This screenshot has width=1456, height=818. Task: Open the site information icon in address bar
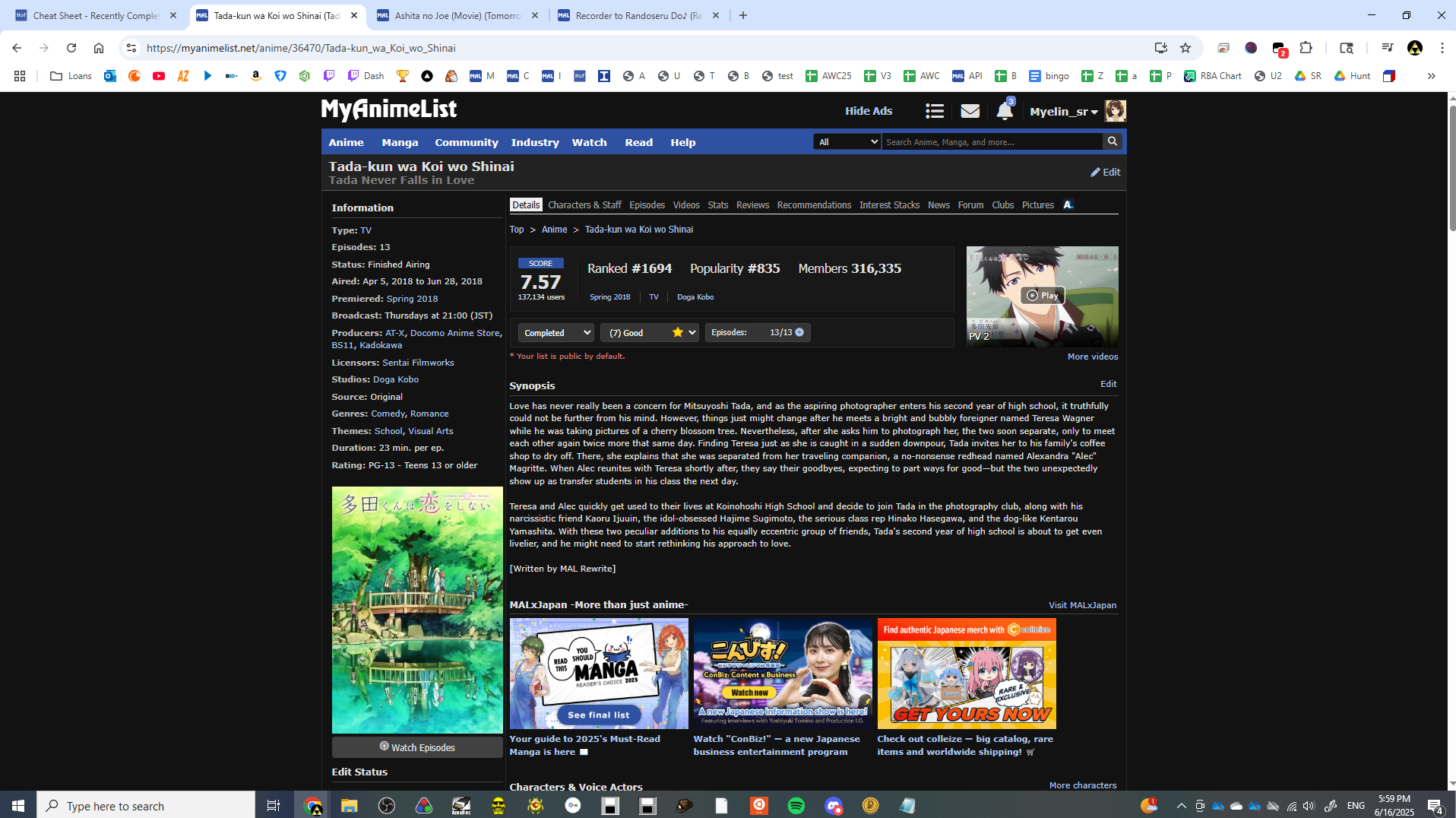pyautogui.click(x=131, y=48)
